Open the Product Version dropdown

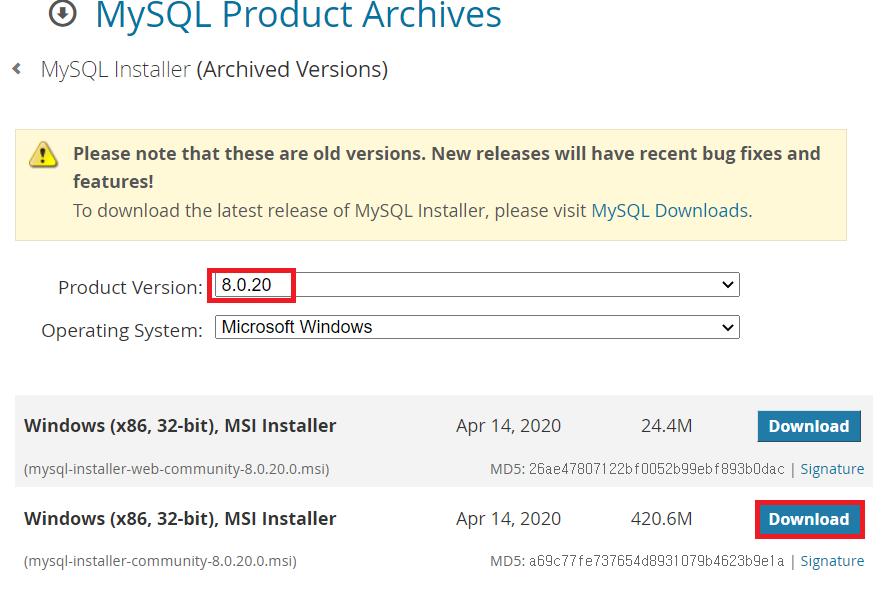tap(477, 284)
